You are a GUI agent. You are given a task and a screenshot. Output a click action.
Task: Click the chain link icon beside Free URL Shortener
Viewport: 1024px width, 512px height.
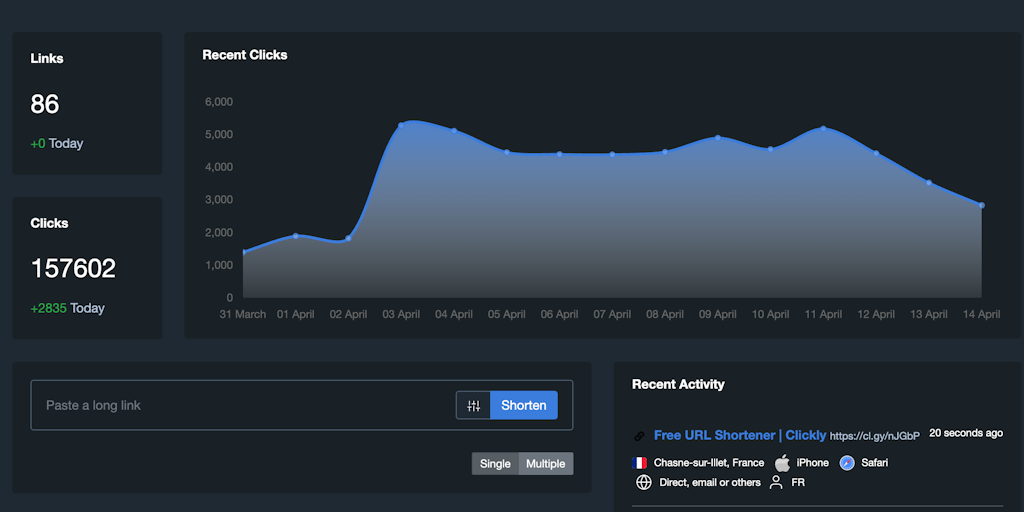[x=639, y=436]
